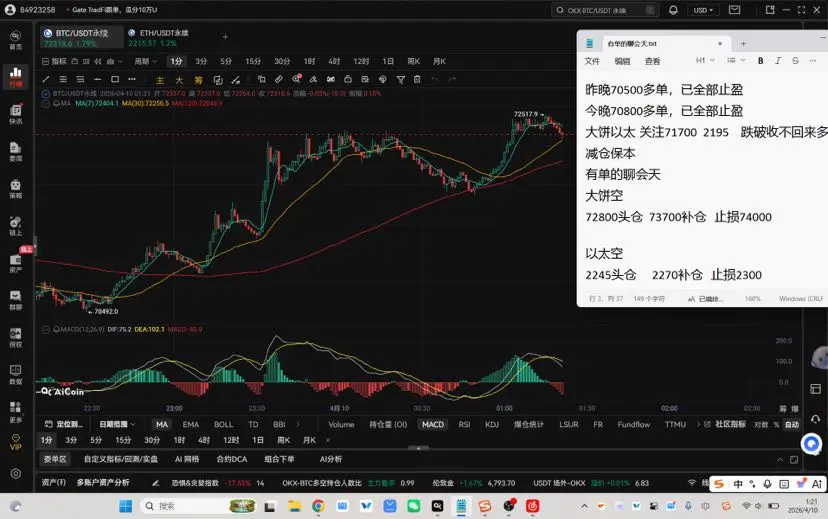Viewport: 828px width, 519px height.
Task: Open the 合约DCA panel tab
Action: coord(232,459)
